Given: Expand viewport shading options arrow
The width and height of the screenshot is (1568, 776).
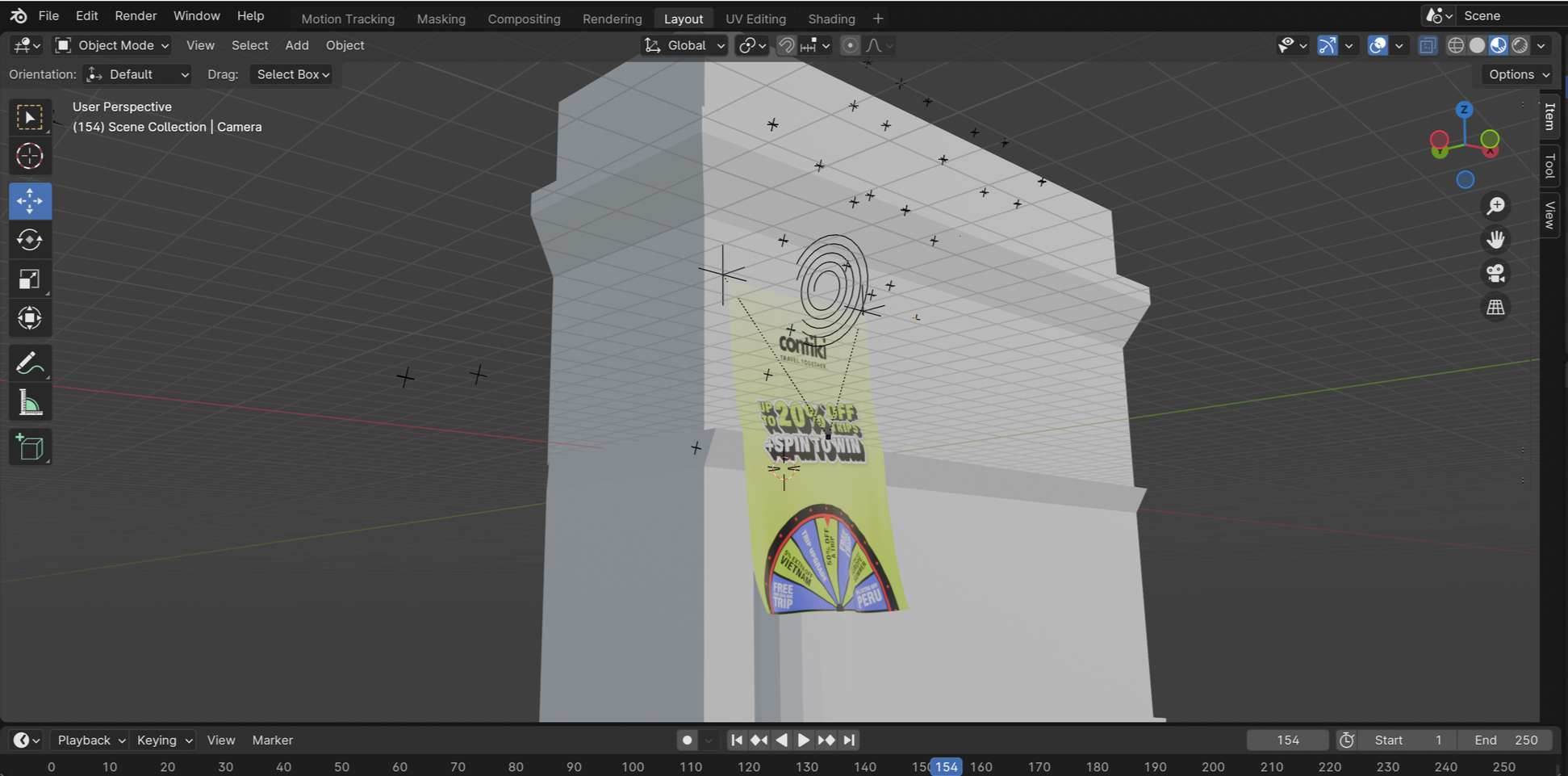Looking at the screenshot, I should coord(1541,45).
